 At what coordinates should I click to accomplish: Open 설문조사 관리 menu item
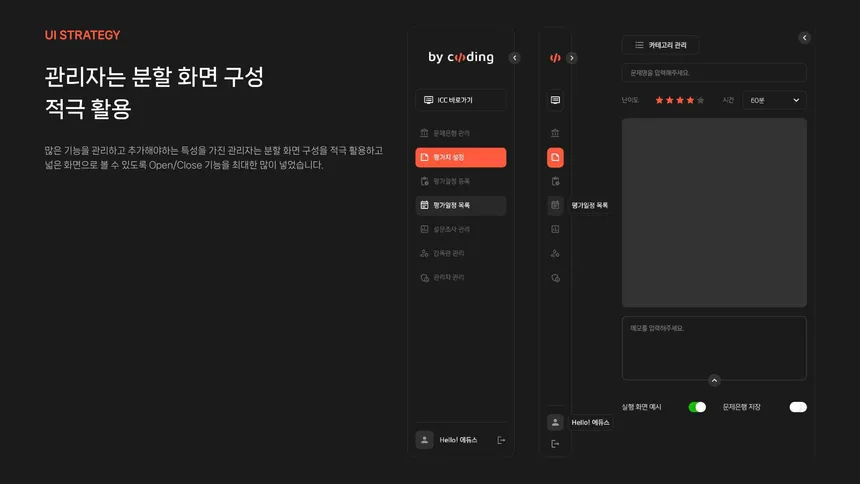pyautogui.click(x=461, y=229)
